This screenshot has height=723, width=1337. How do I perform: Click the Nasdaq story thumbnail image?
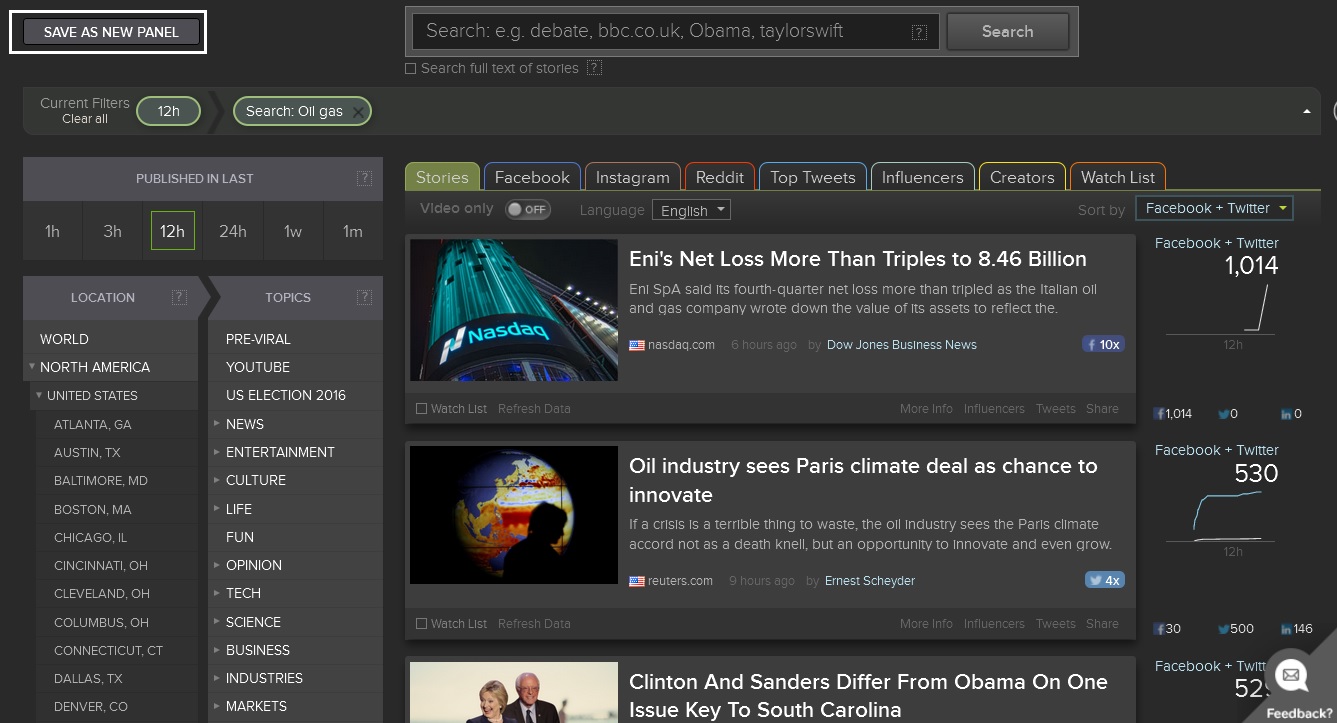click(x=514, y=310)
